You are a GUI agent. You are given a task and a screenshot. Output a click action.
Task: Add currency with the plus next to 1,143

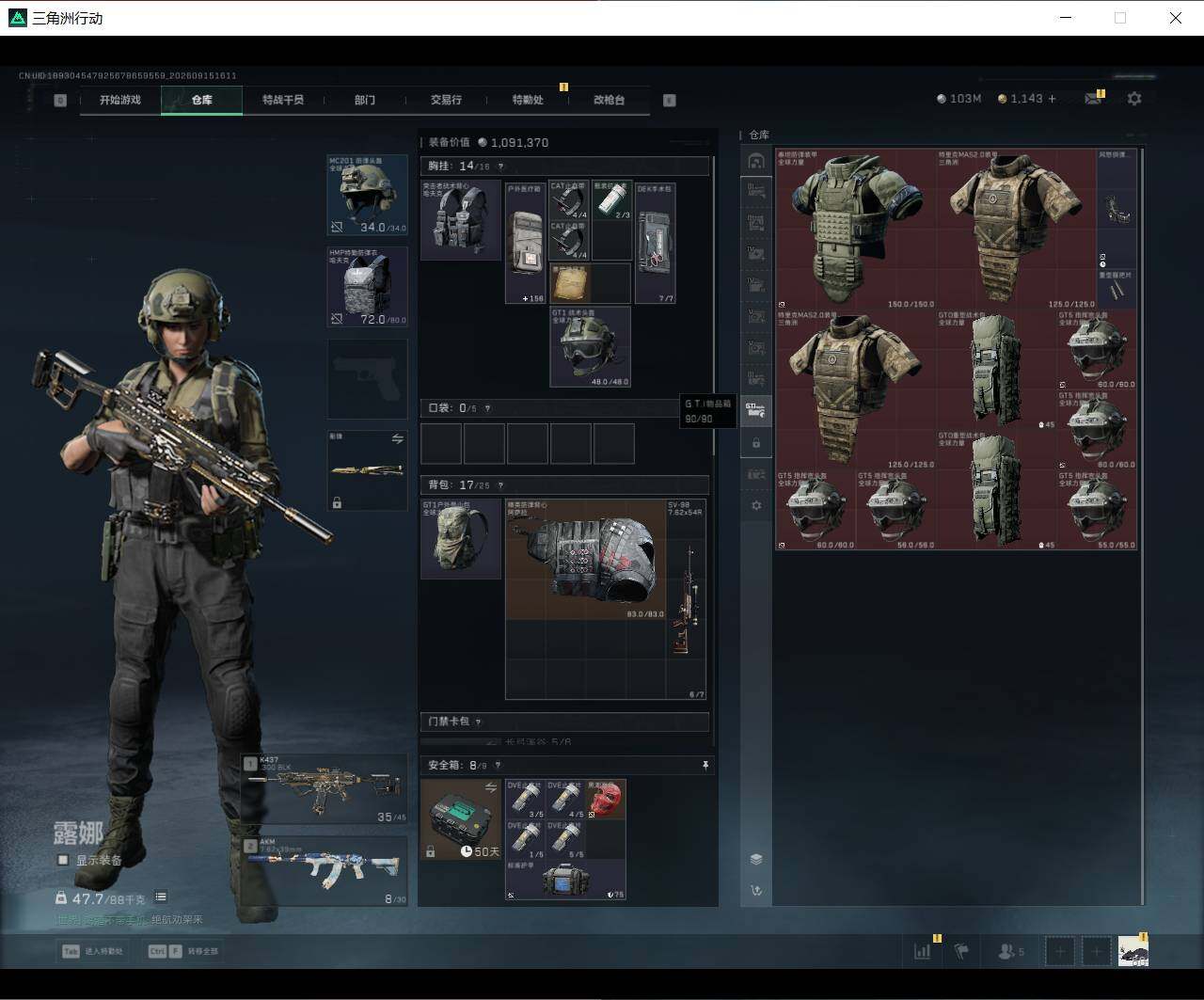click(1052, 98)
